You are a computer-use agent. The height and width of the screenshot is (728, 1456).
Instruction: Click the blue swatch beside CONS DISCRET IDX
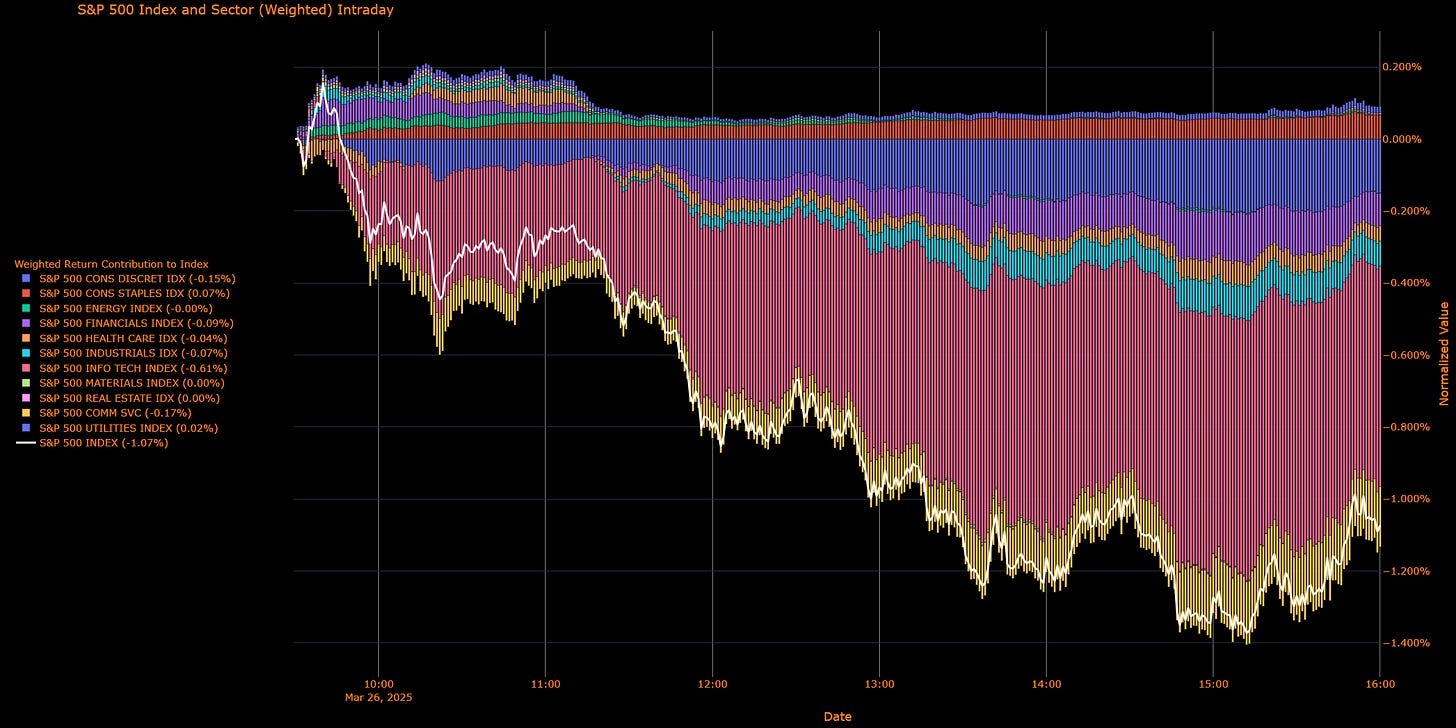pos(26,278)
